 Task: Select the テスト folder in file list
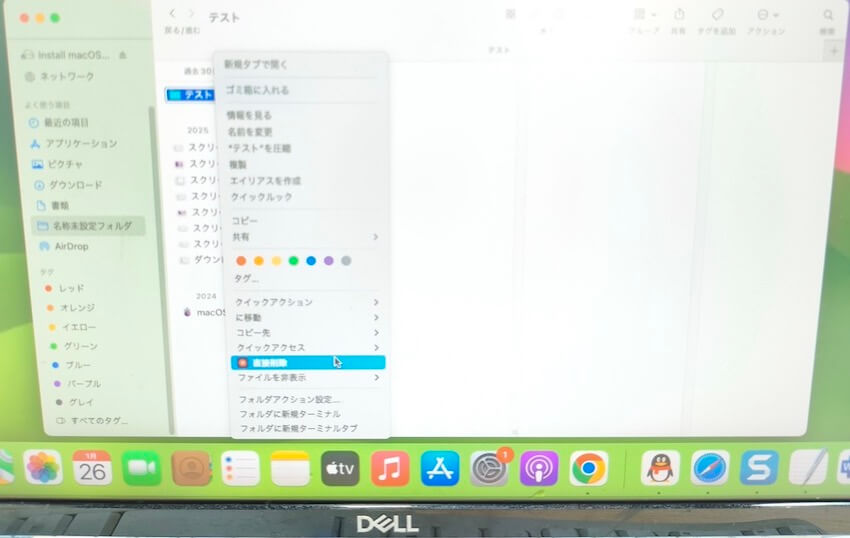point(190,95)
